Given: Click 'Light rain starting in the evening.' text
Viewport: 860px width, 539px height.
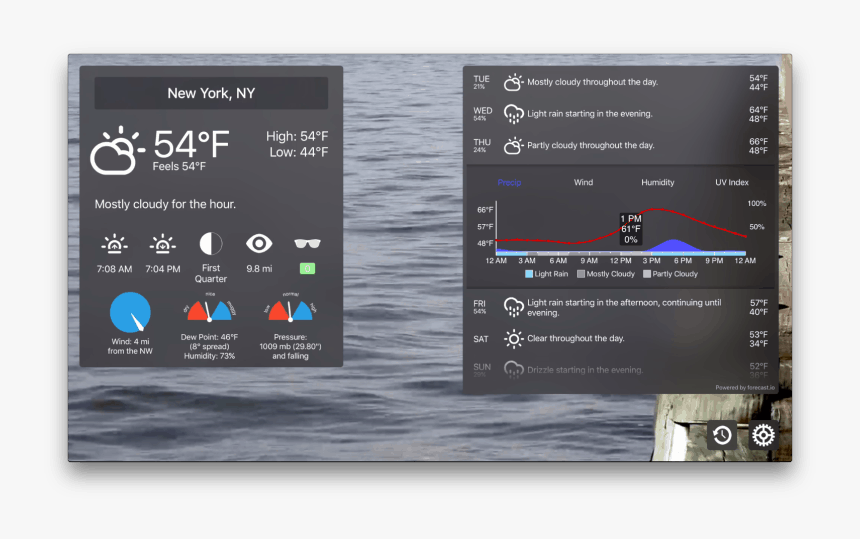Looking at the screenshot, I should (x=590, y=114).
